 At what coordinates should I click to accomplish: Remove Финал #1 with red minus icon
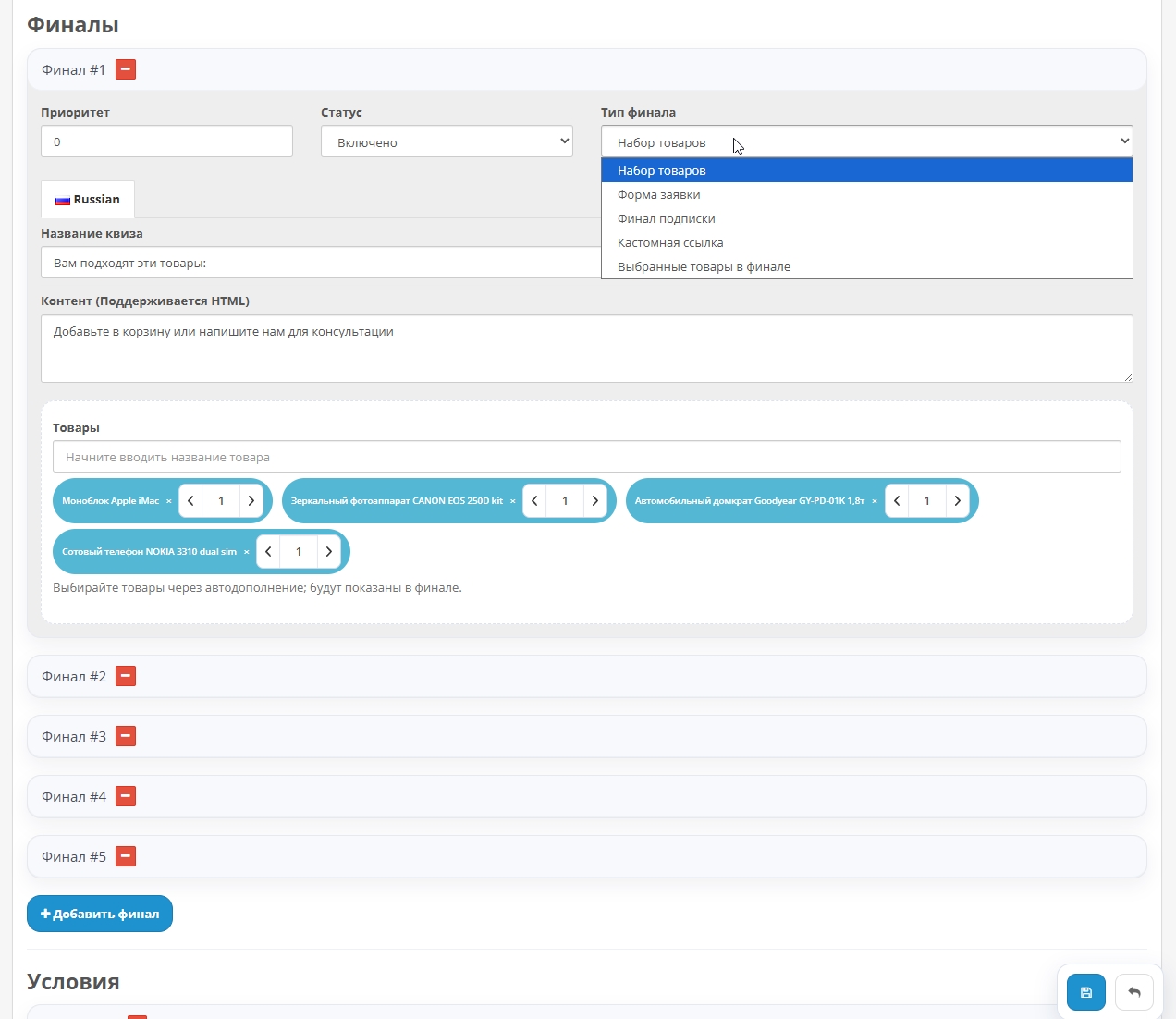coord(126,69)
